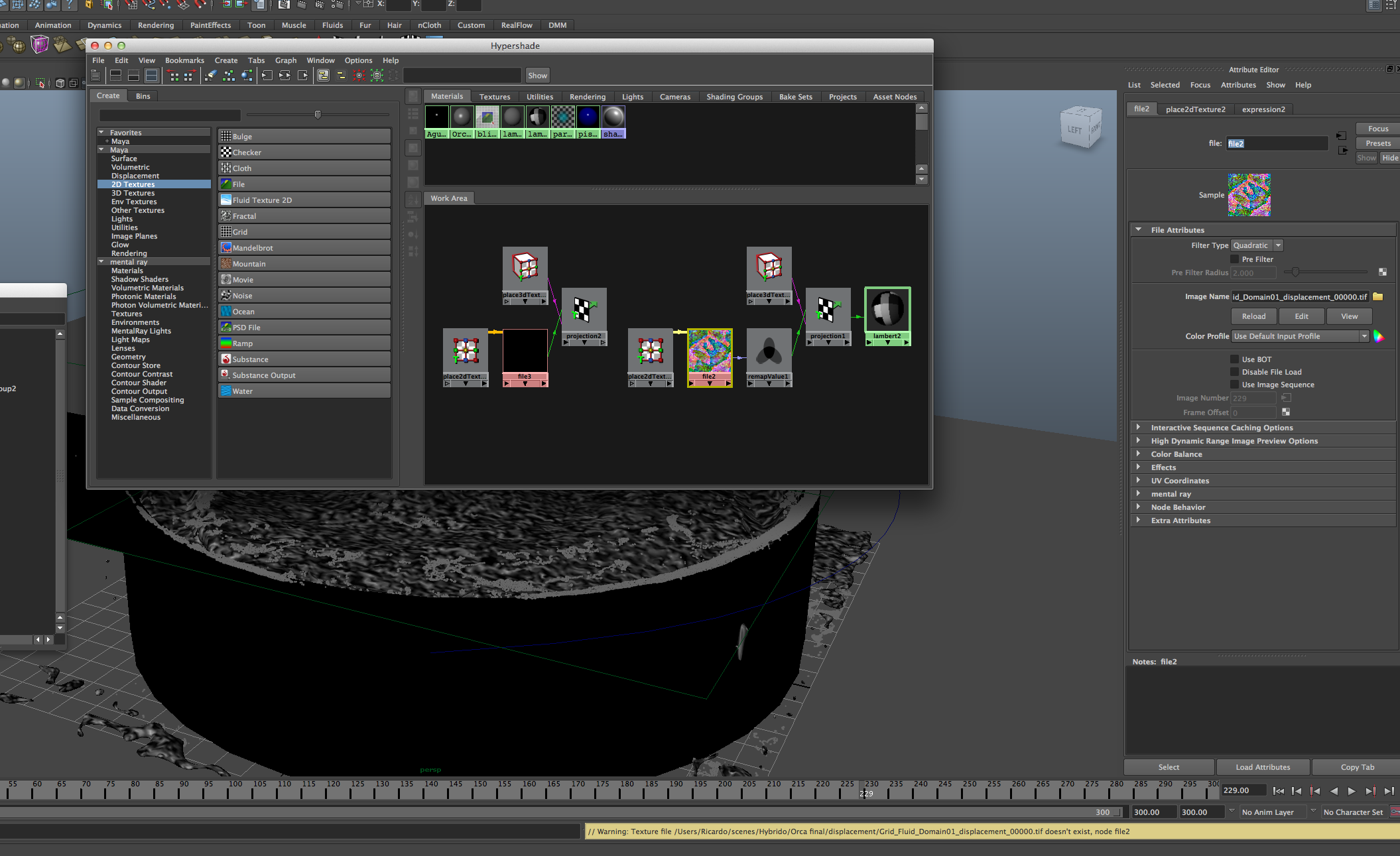Enable the Use BOT checkbox
1400x856 pixels.
point(1234,359)
